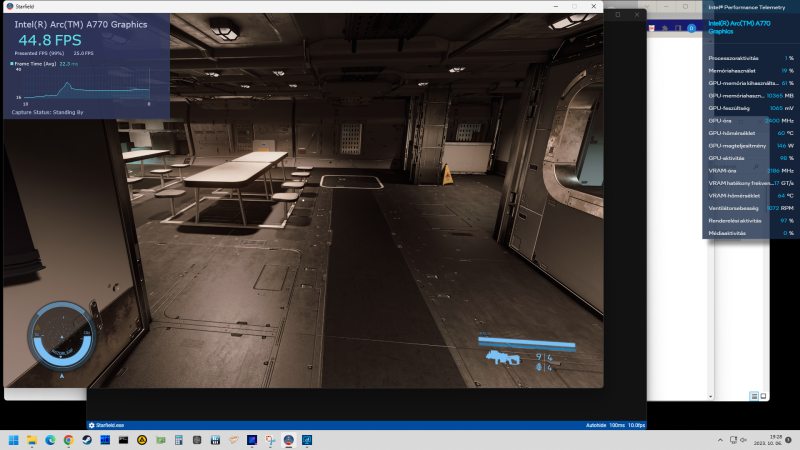Open the tan-colored taskbar app icon

234,440
